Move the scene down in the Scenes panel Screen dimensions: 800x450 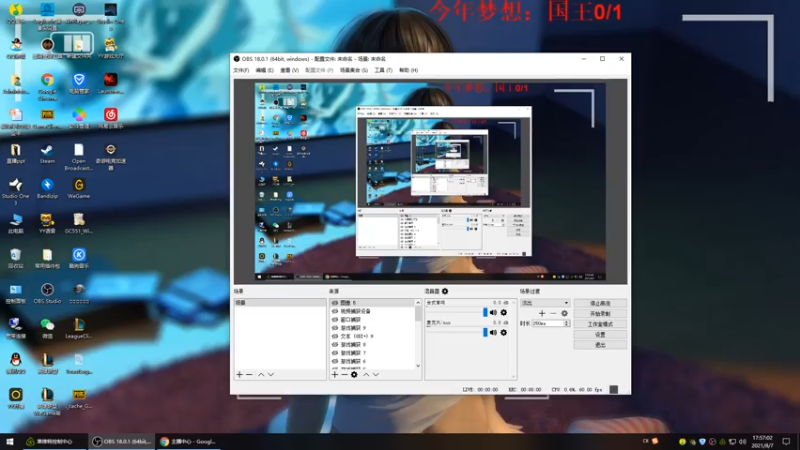(x=271, y=374)
